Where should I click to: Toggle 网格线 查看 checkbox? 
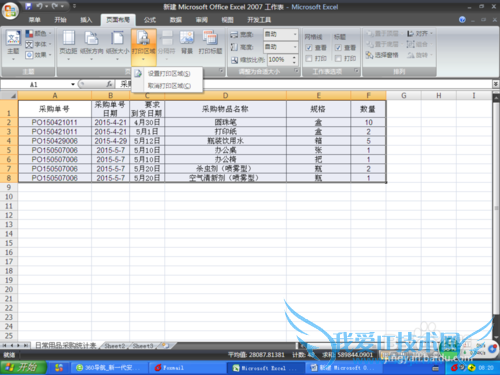tap(309, 48)
